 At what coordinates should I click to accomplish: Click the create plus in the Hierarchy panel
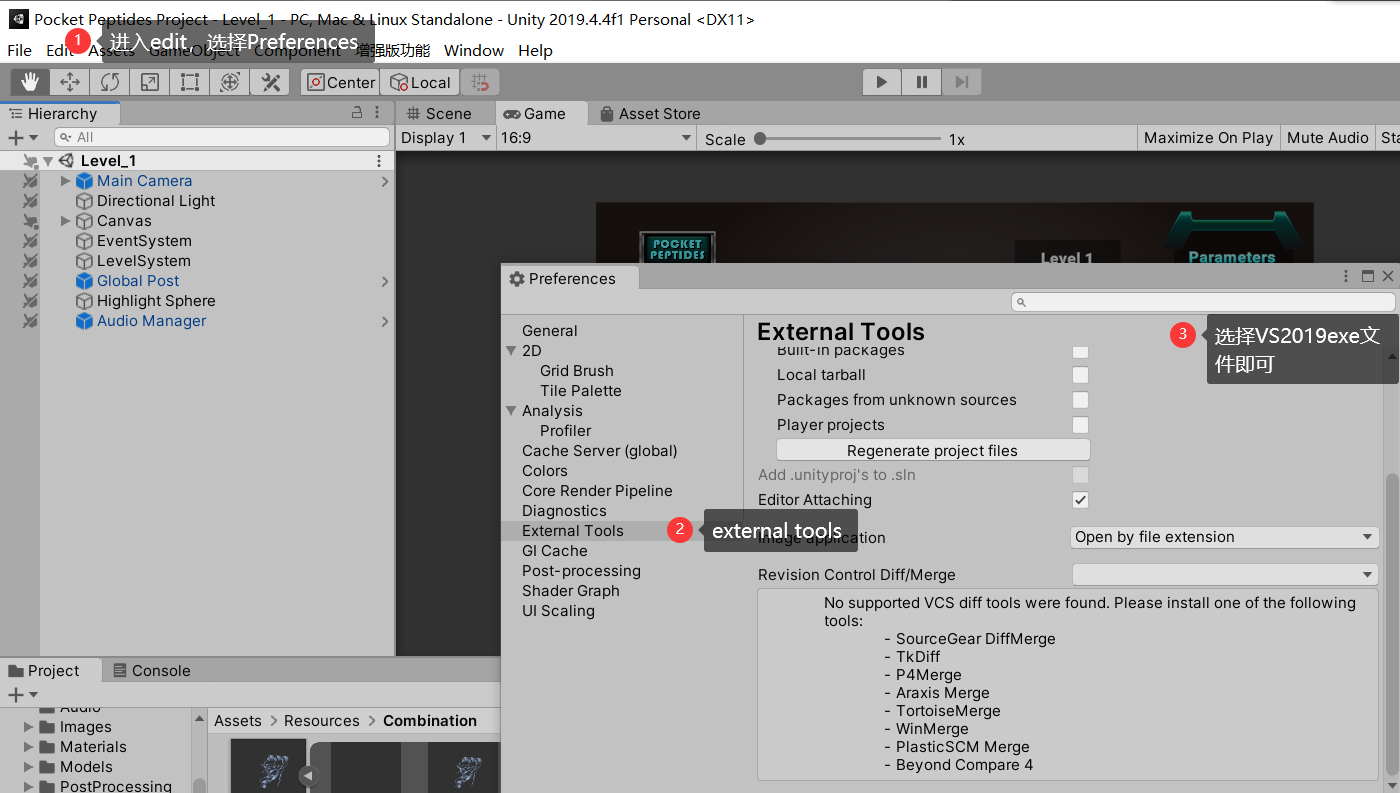[x=15, y=137]
